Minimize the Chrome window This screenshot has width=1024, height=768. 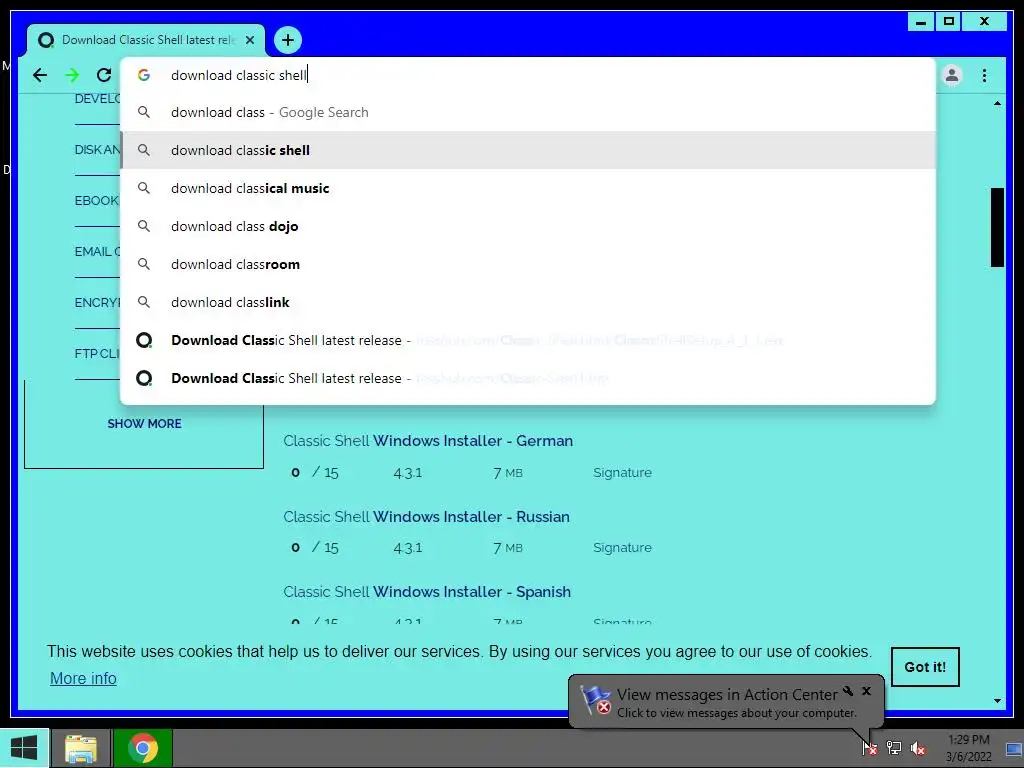pos(921,22)
